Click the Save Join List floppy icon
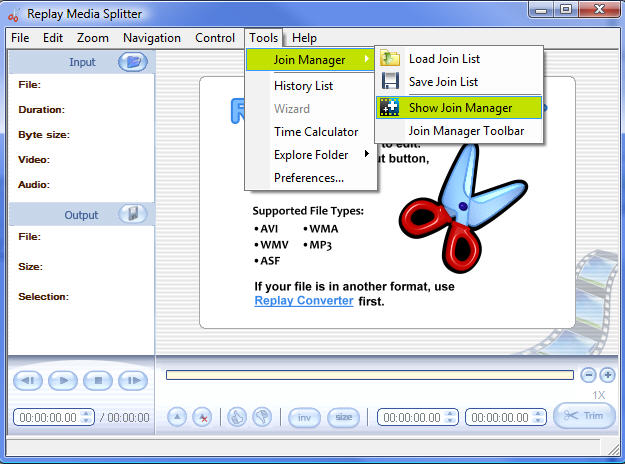Viewport: 625px width, 464px height. click(x=390, y=81)
